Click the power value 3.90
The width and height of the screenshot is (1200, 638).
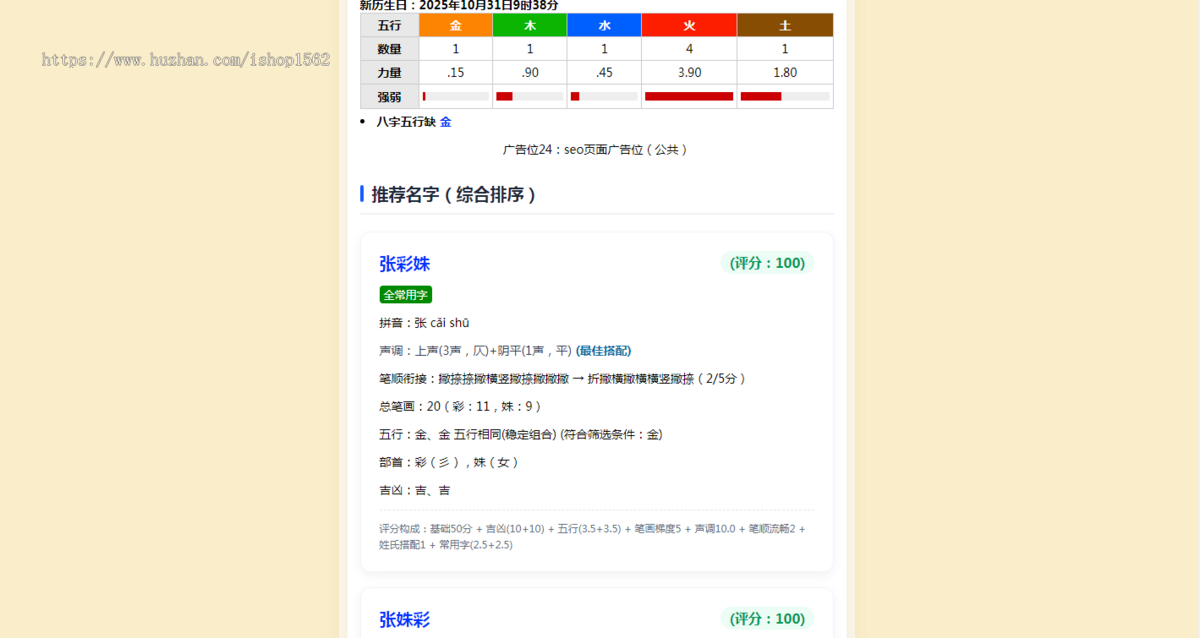coord(689,73)
